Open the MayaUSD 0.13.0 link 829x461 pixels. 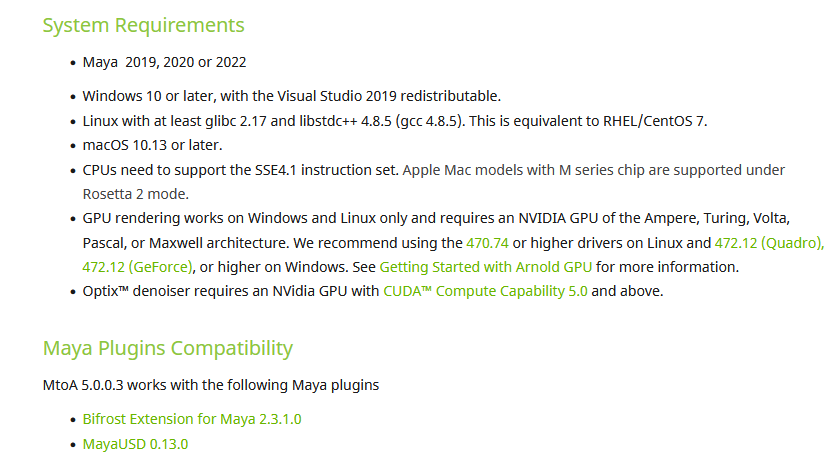click(135, 444)
